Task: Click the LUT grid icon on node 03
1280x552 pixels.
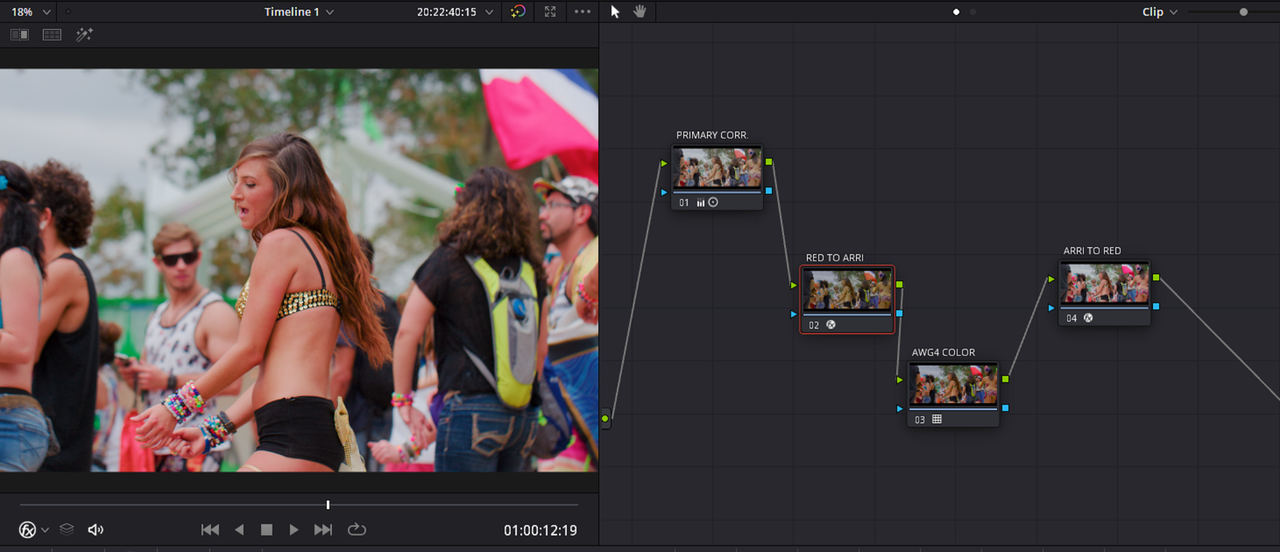Action: (x=937, y=419)
